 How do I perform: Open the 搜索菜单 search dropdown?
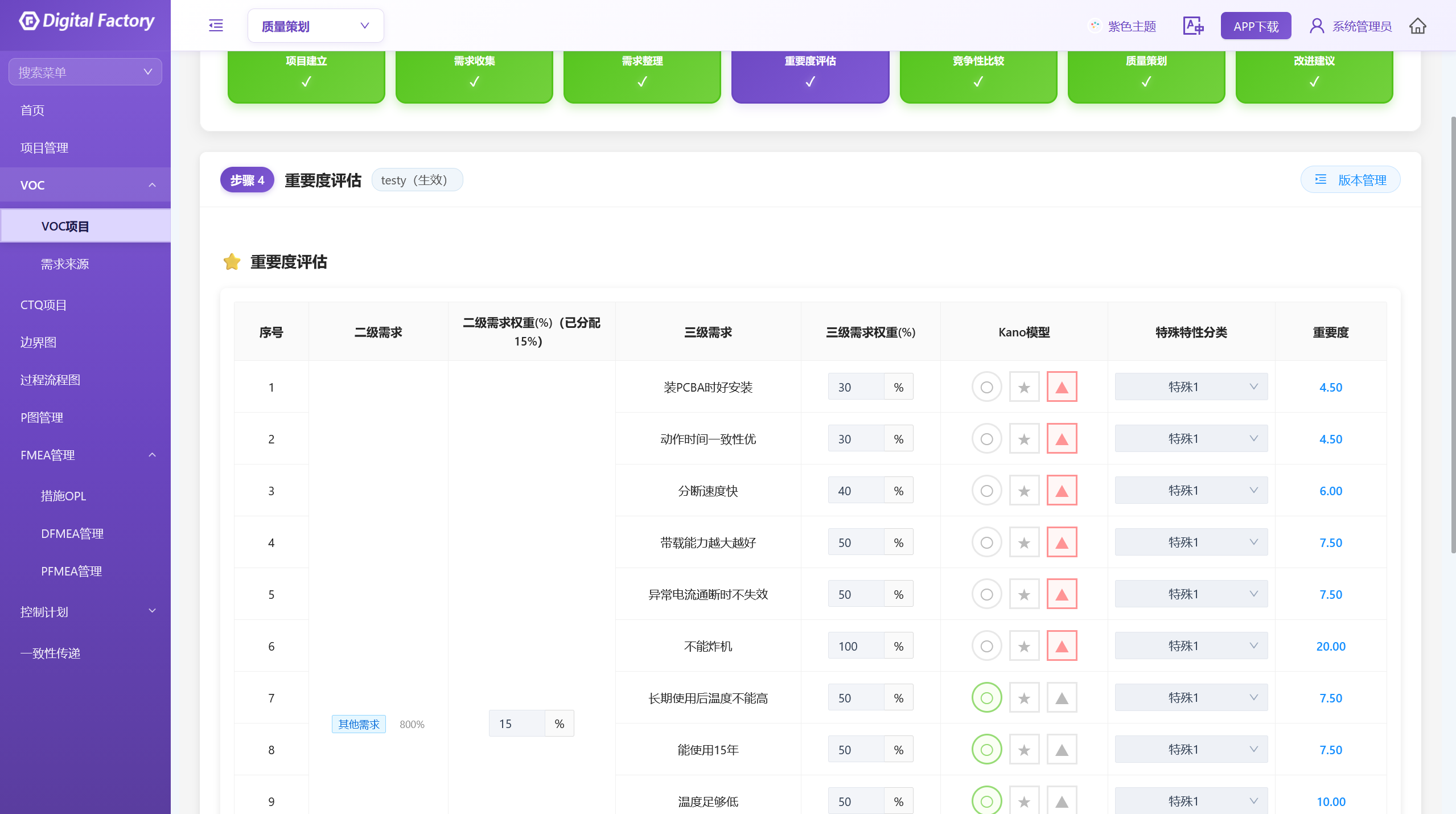85,72
